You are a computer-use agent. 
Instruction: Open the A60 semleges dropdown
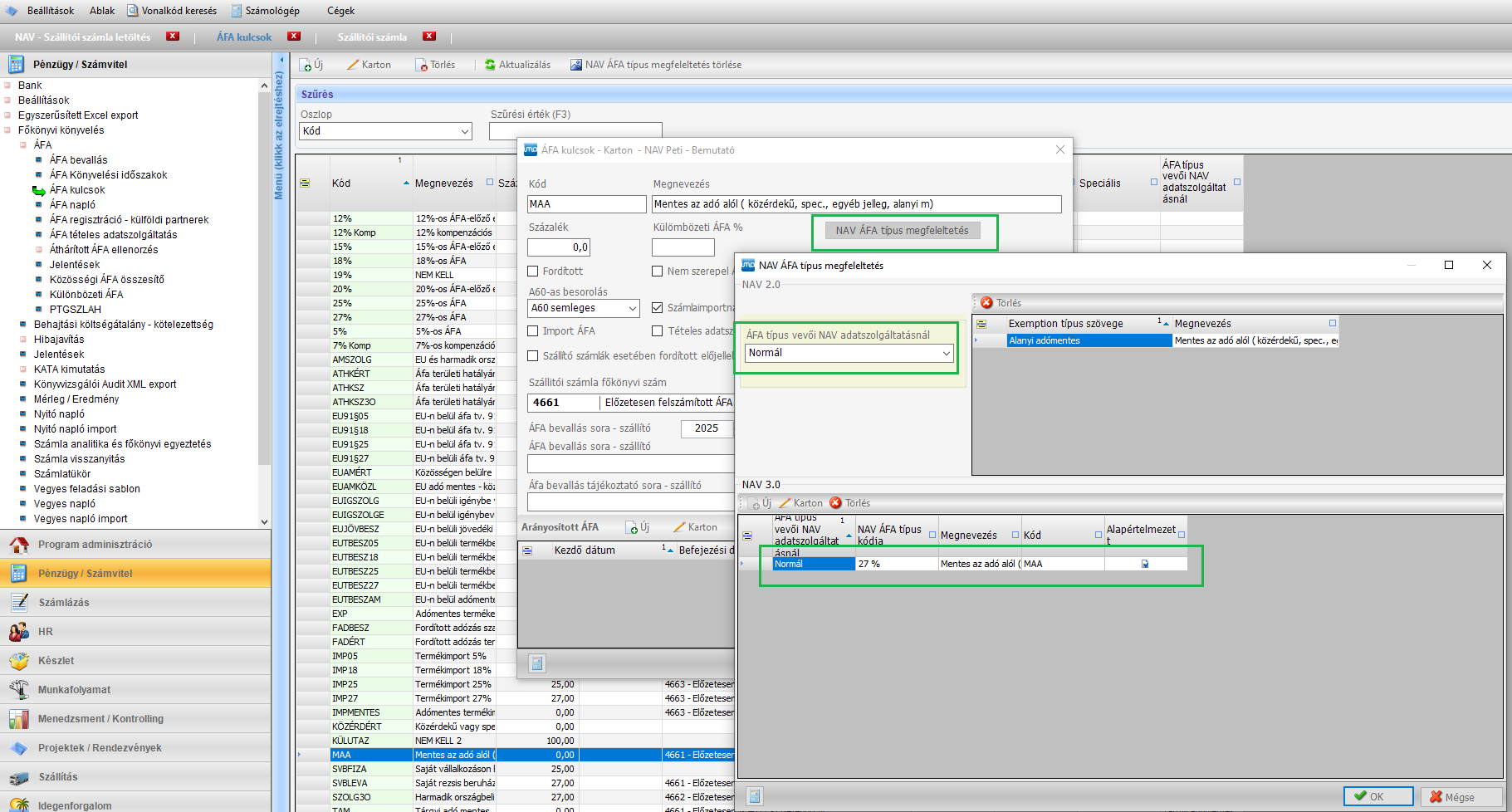click(632, 308)
